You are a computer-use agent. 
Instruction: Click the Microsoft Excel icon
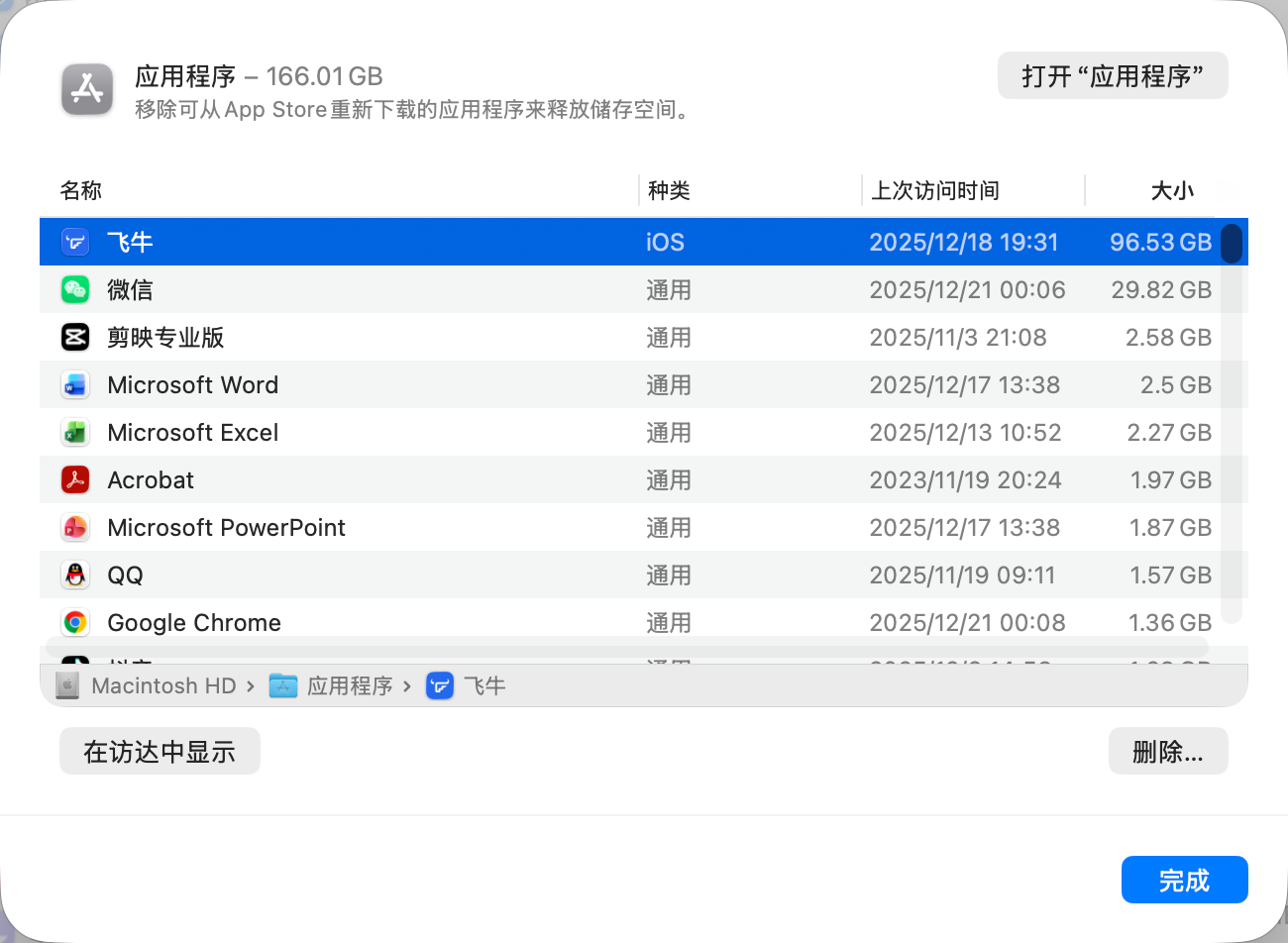75,433
